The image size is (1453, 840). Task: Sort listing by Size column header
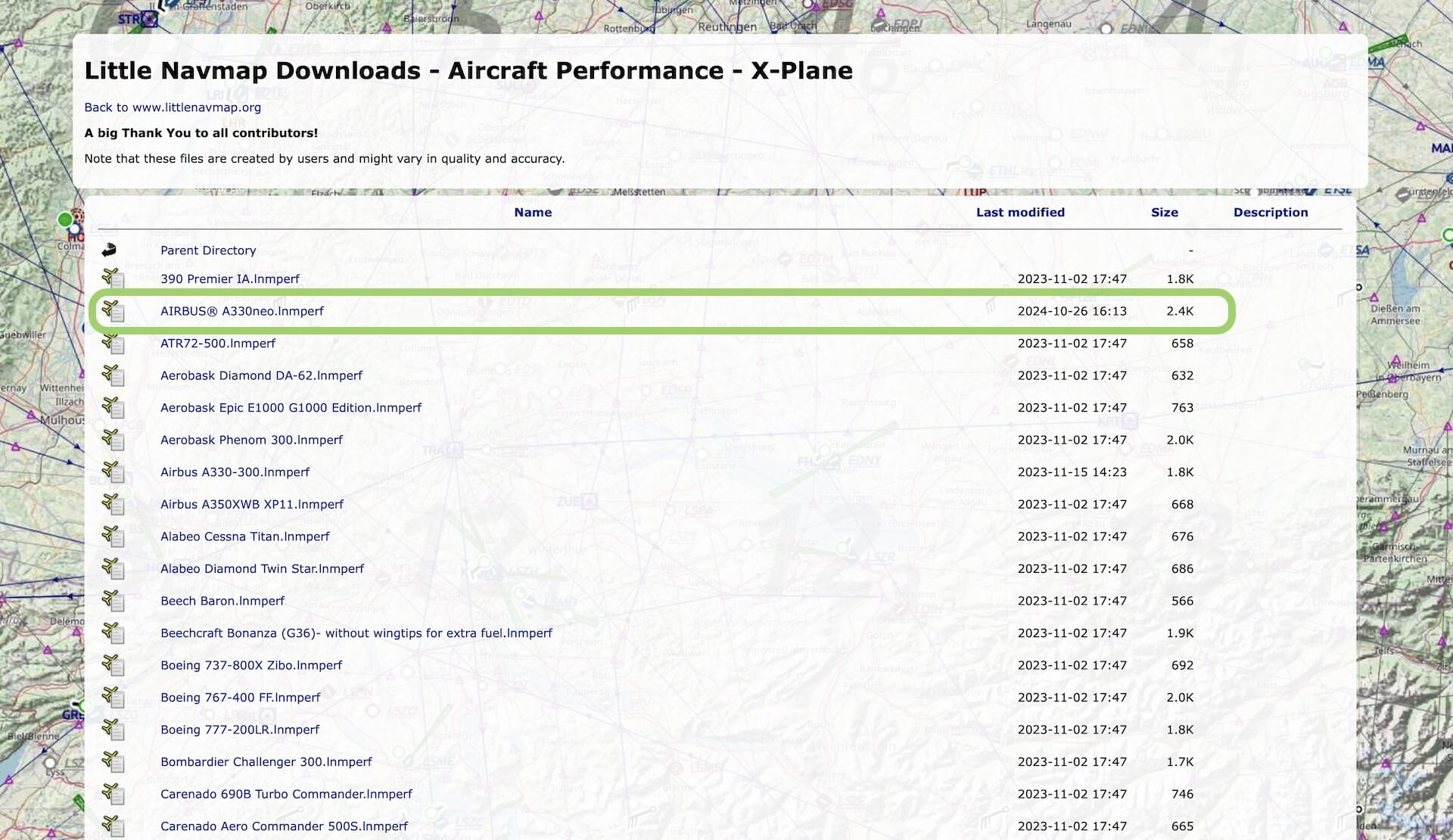click(x=1164, y=213)
